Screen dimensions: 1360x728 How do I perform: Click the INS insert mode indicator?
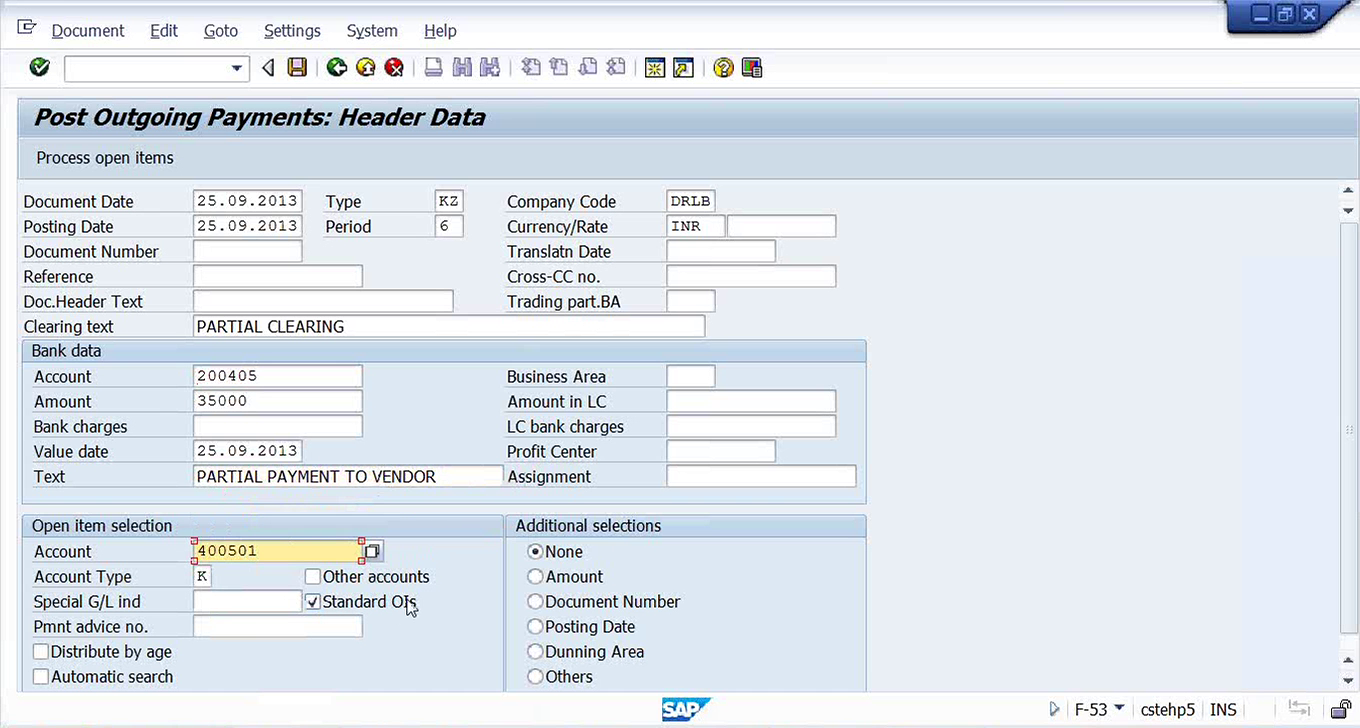tap(1223, 709)
